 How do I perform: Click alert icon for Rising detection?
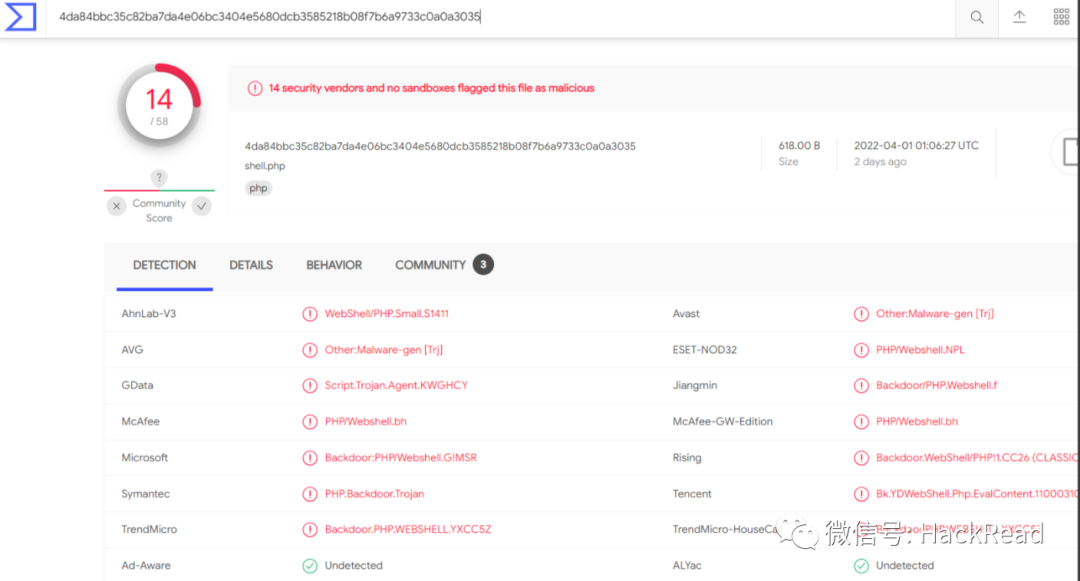pyautogui.click(x=861, y=458)
